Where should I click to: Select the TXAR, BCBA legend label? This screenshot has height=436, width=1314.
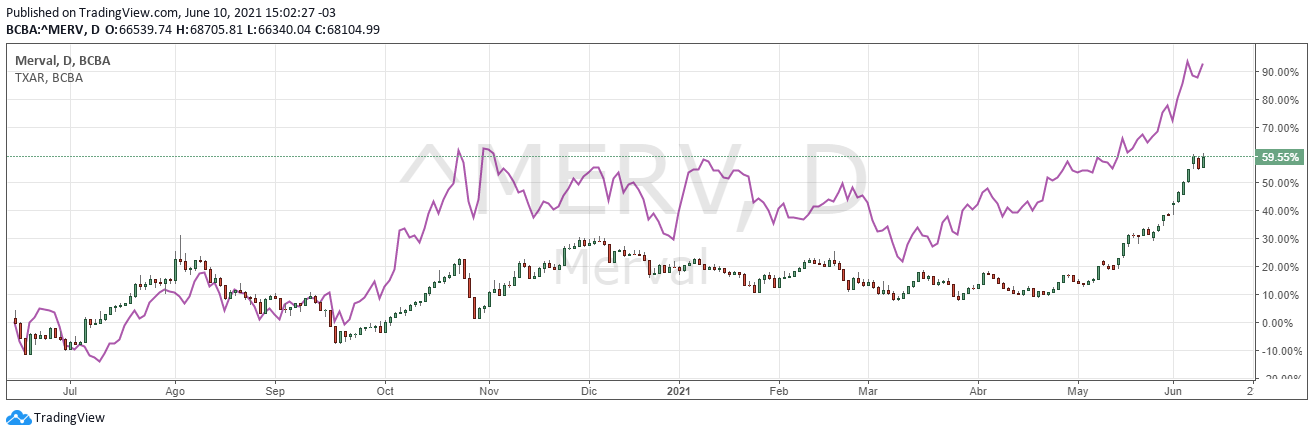48,77
